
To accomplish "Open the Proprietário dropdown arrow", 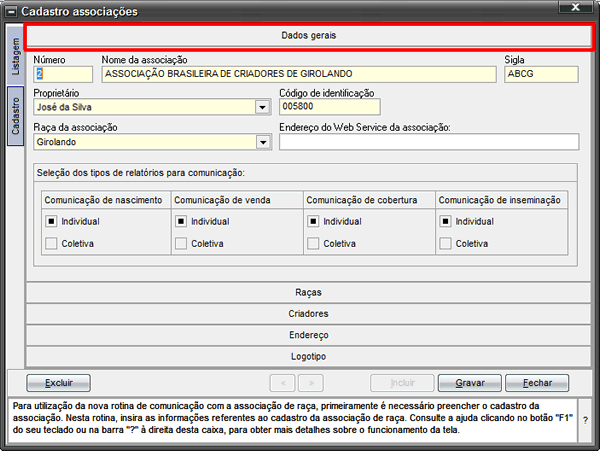I will point(262,107).
